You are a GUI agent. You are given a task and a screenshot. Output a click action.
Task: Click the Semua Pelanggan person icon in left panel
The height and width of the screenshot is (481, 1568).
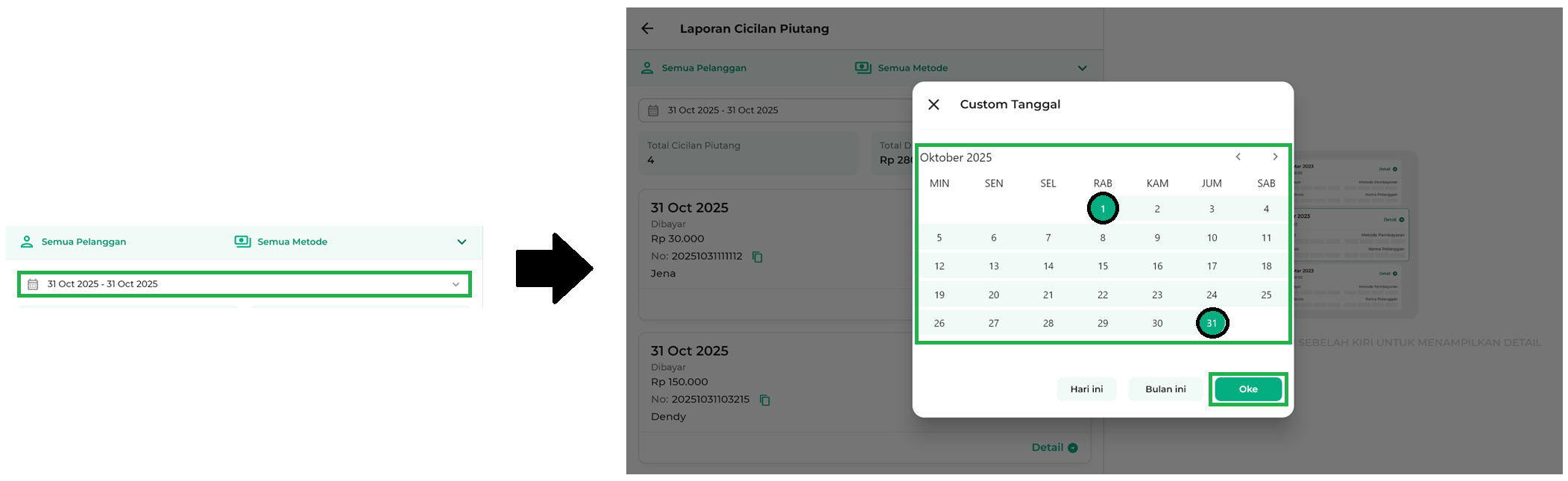point(27,242)
